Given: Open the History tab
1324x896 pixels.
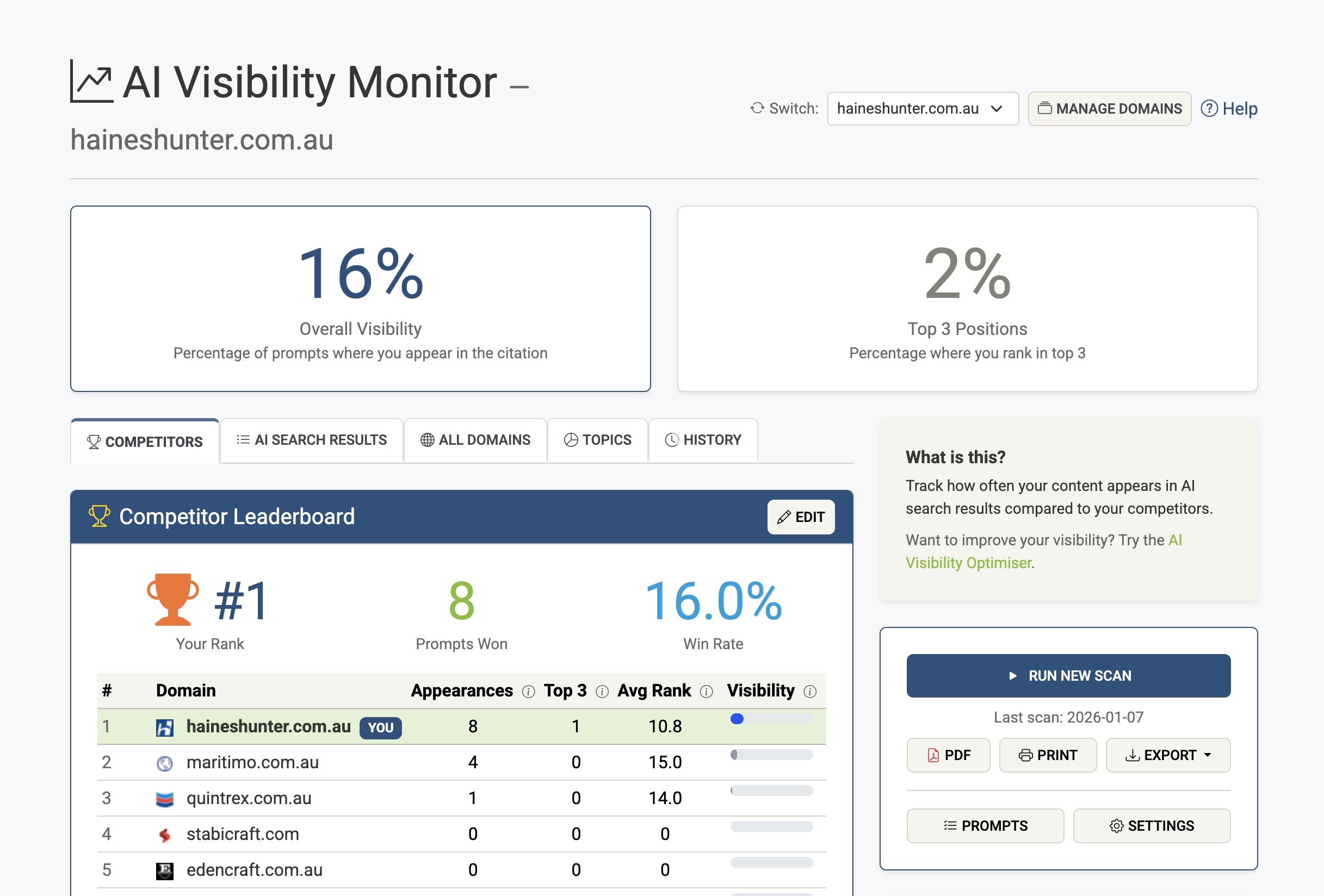Looking at the screenshot, I should pyautogui.click(x=703, y=440).
